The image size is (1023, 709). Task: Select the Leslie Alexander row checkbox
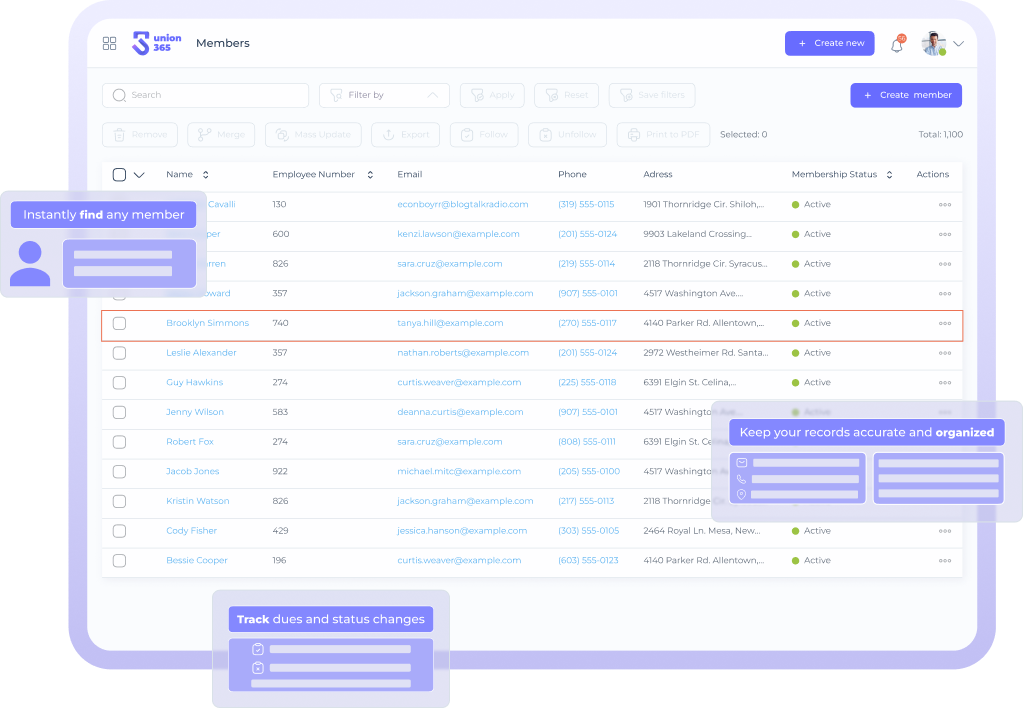(119, 353)
